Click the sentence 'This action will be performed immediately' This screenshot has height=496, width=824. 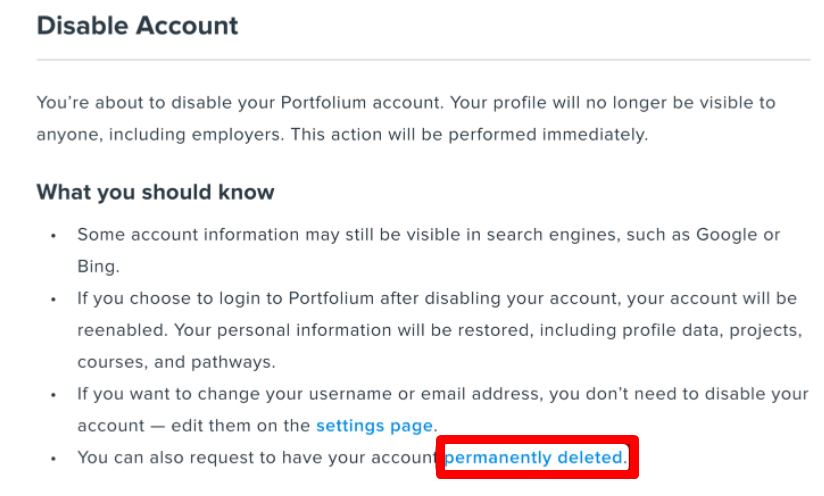tap(469, 135)
